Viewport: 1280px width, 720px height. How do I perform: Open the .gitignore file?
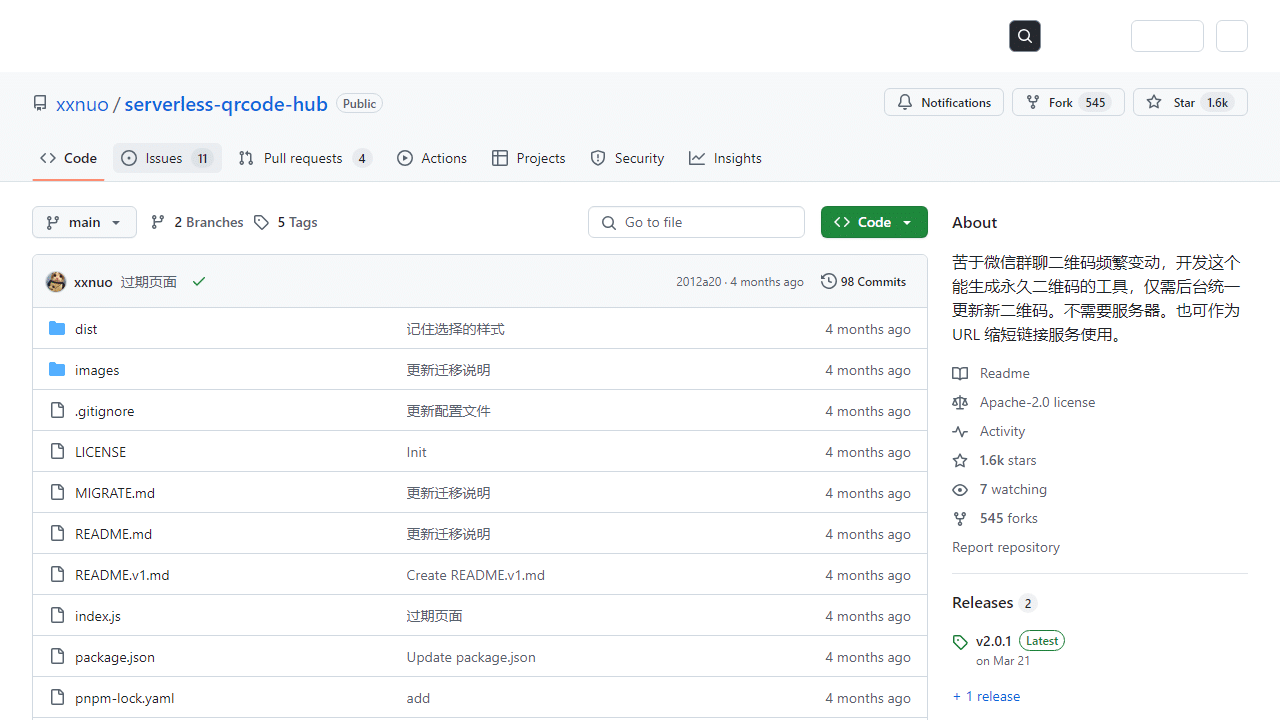click(x=104, y=411)
